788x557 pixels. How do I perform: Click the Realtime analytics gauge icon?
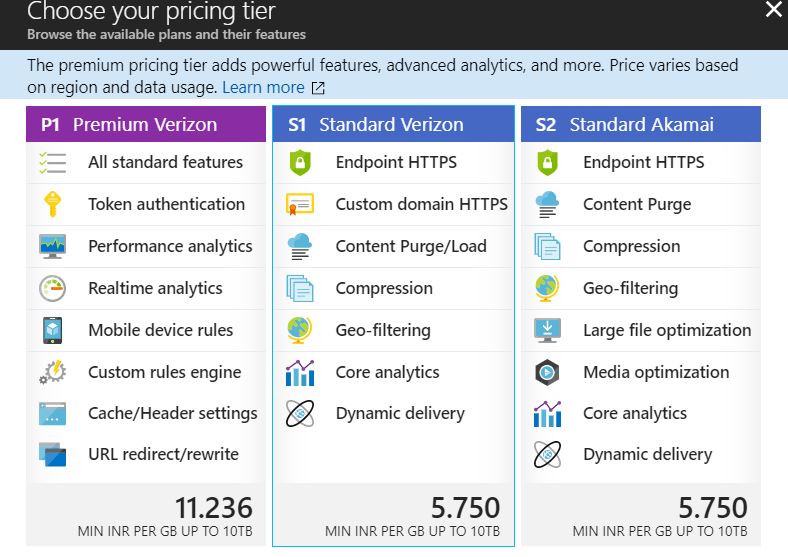(x=52, y=288)
